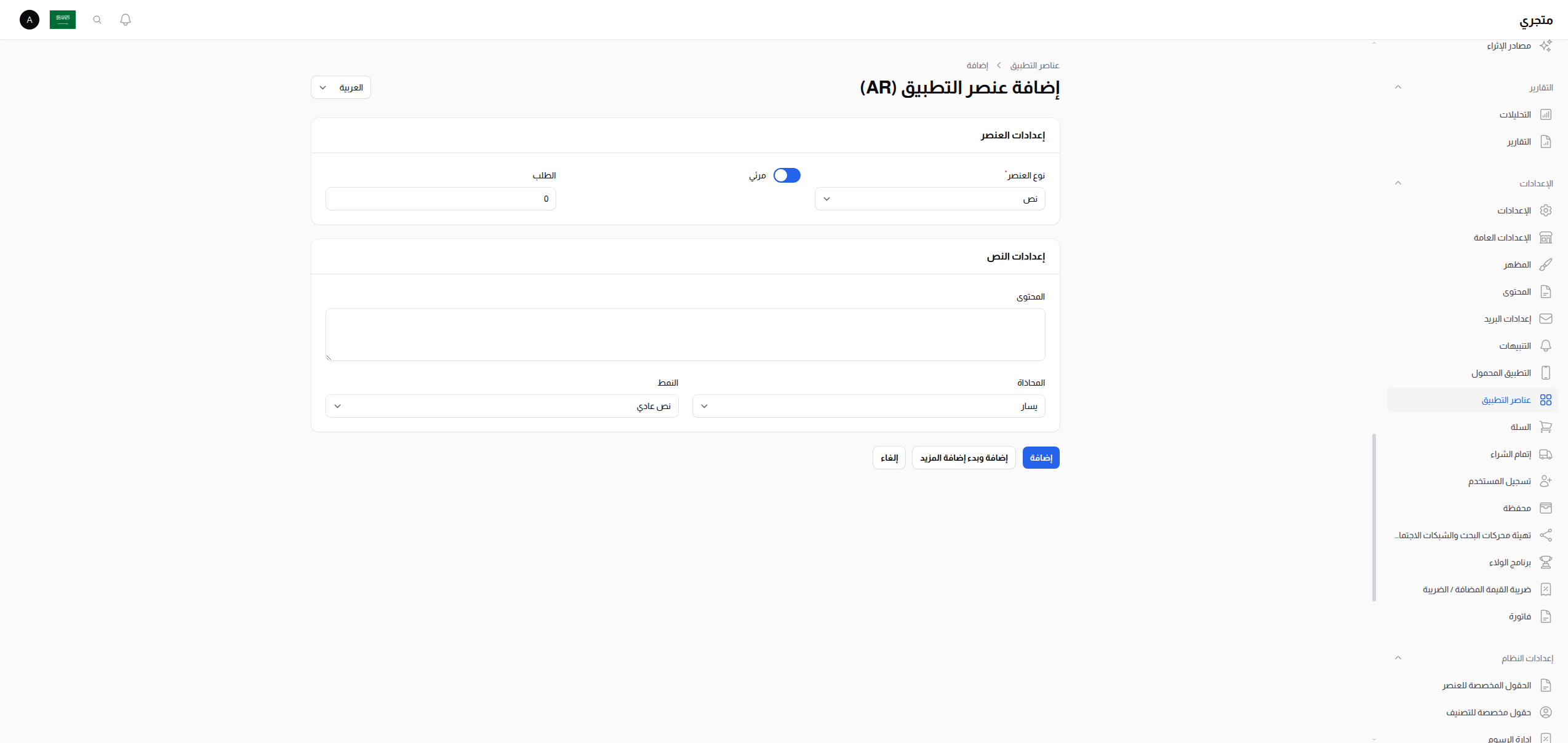Open the search icon in top bar
This screenshot has height=743, width=1568.
tap(97, 19)
